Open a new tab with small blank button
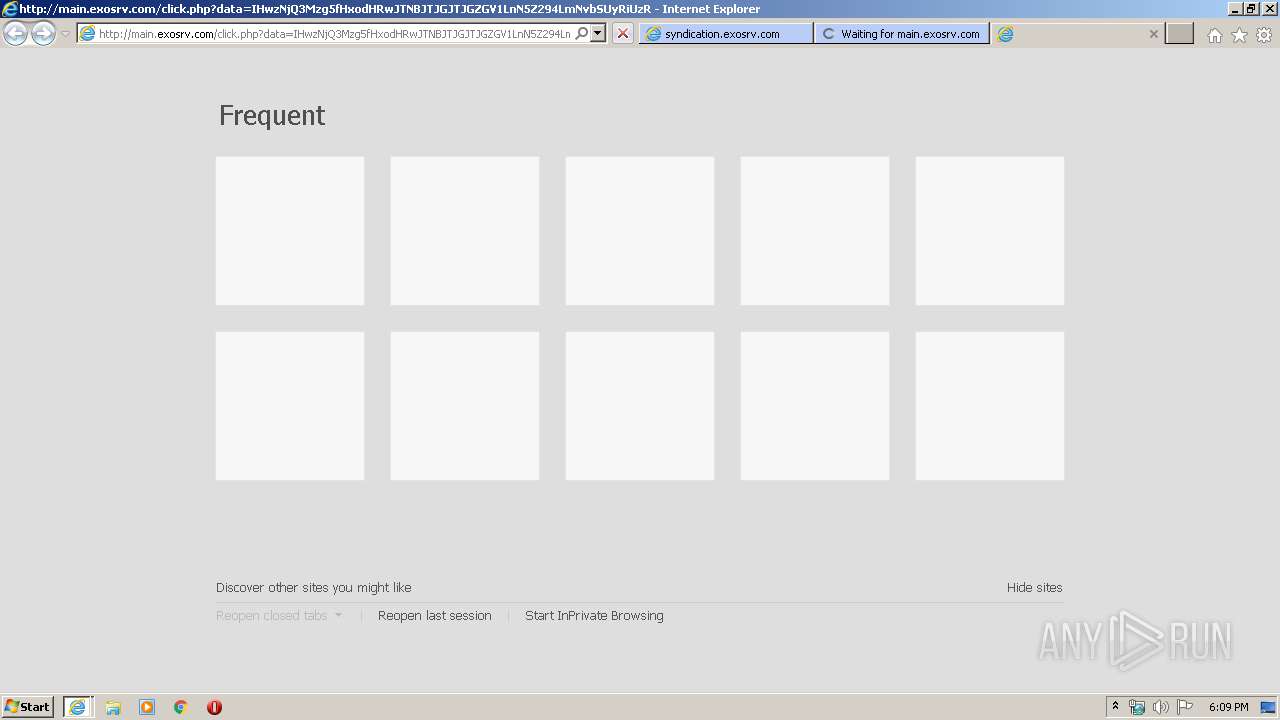Image resolution: width=1280 pixels, height=720 pixels. [x=1180, y=34]
